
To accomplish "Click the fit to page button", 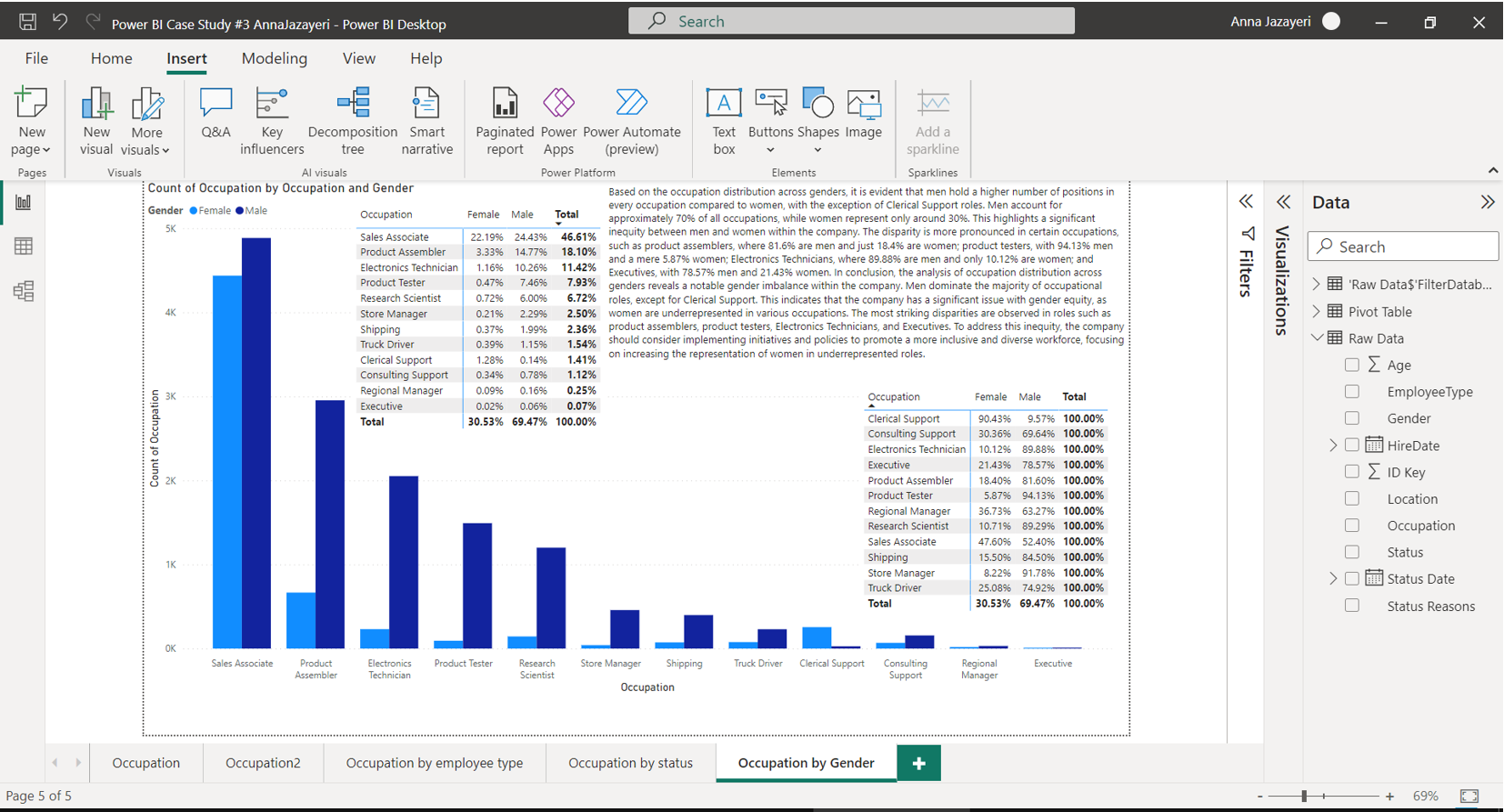I will [1469, 797].
